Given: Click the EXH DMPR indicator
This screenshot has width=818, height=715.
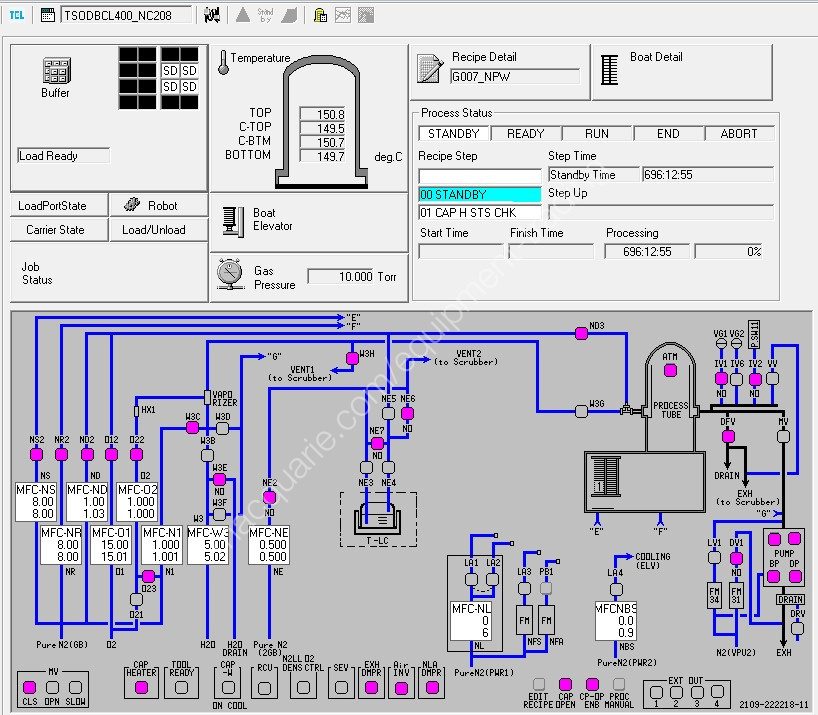Looking at the screenshot, I should click(371, 688).
